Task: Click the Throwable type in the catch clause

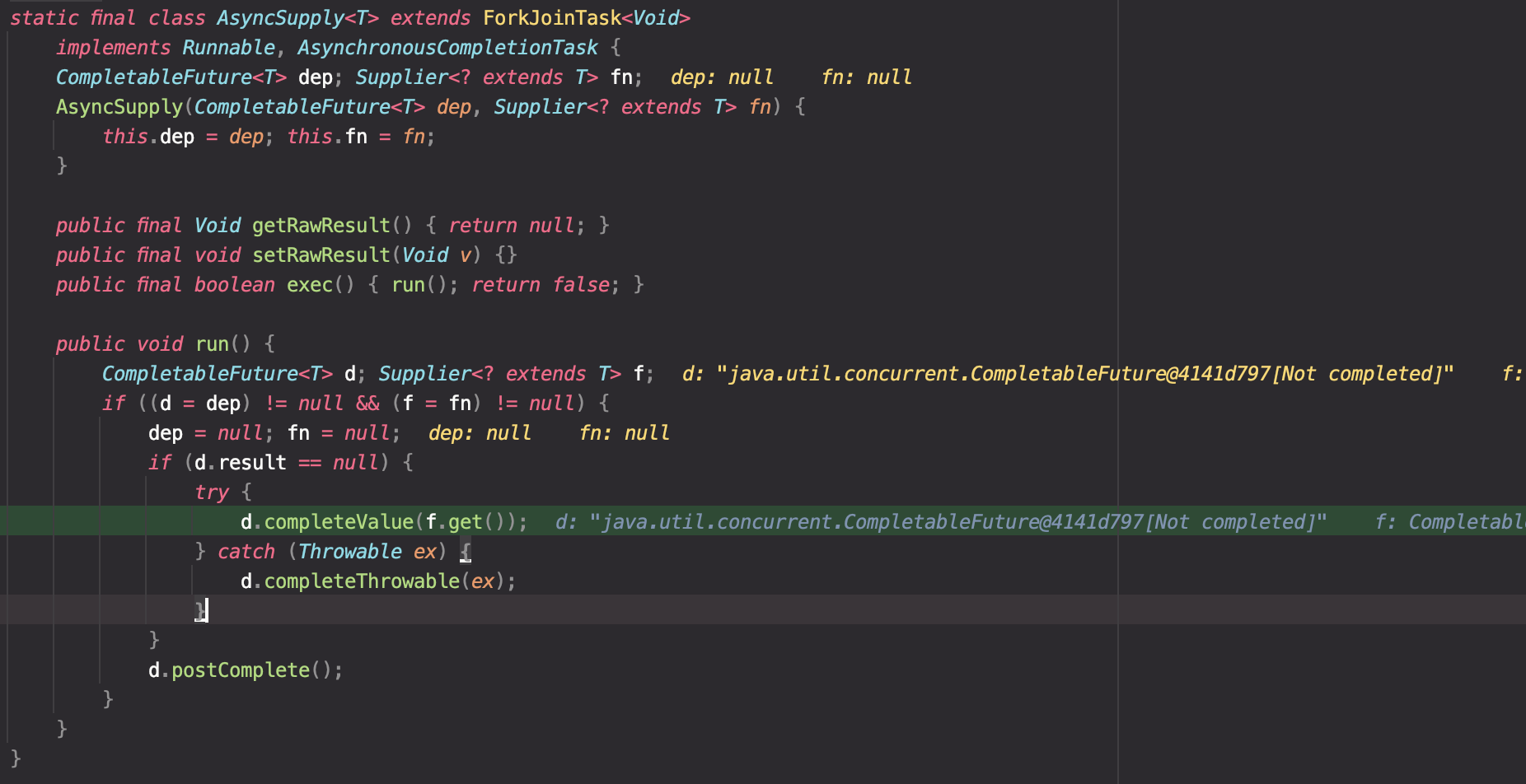Action: point(350,552)
